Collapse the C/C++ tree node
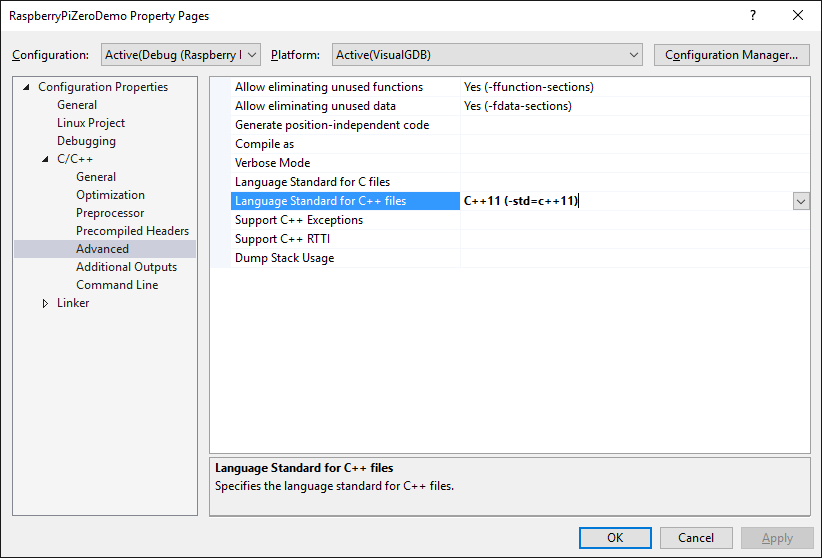Viewport: 822px width, 558px height. pyautogui.click(x=45, y=159)
